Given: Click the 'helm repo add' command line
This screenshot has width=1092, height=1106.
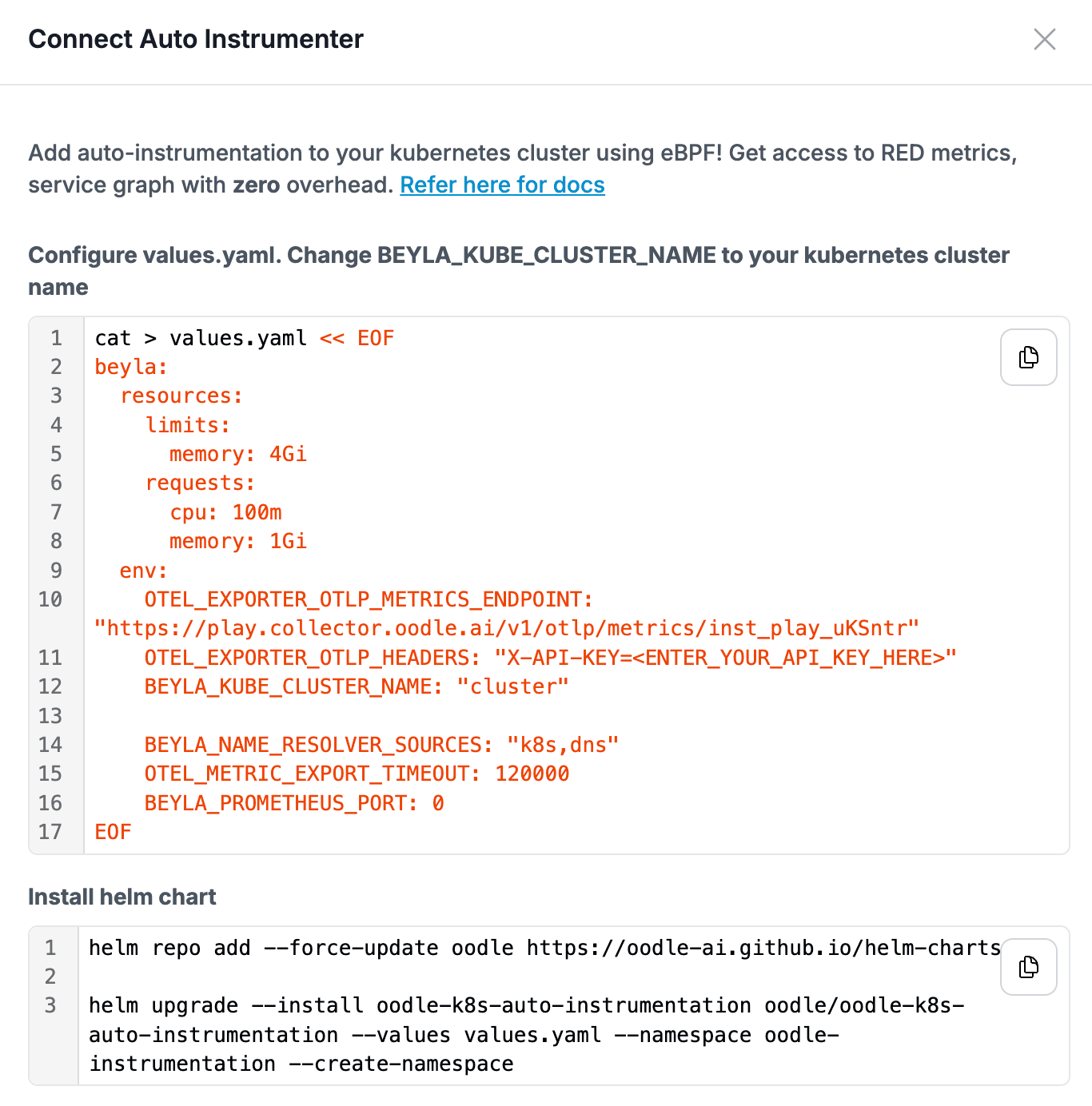Looking at the screenshot, I should click(x=544, y=948).
